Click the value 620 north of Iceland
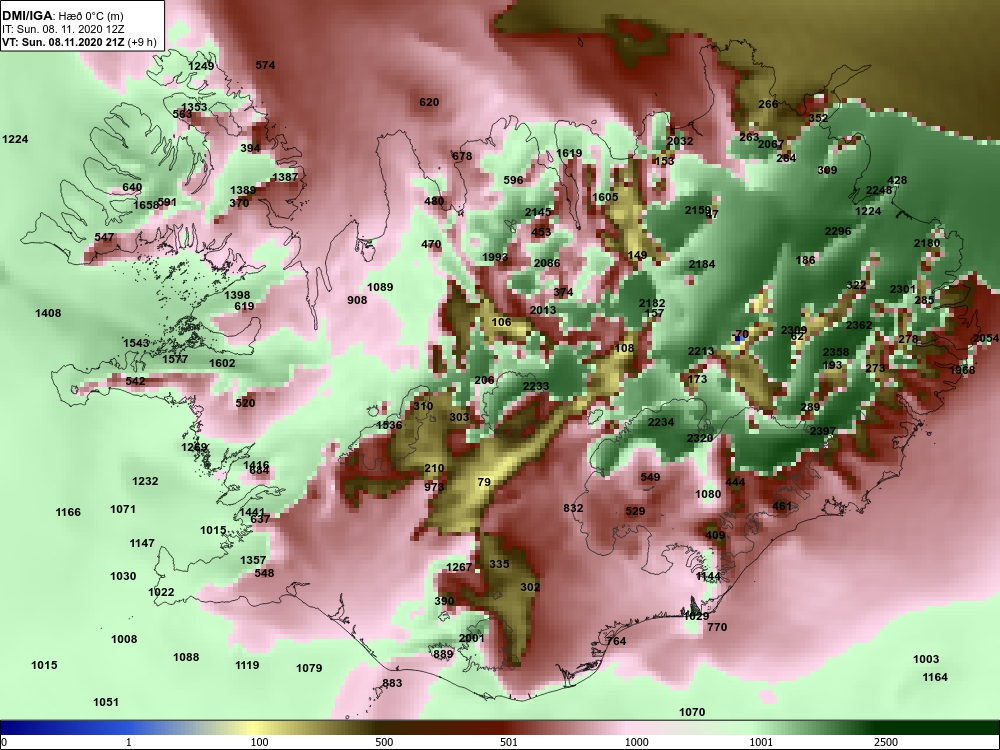The height and width of the screenshot is (750, 1000). [429, 102]
